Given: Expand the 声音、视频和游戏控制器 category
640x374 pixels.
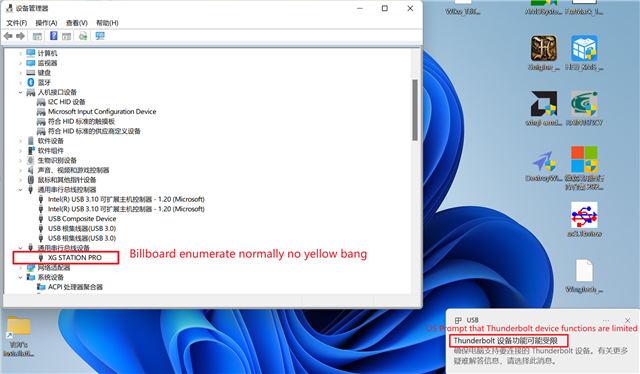Looking at the screenshot, I should pyautogui.click(x=20, y=170).
